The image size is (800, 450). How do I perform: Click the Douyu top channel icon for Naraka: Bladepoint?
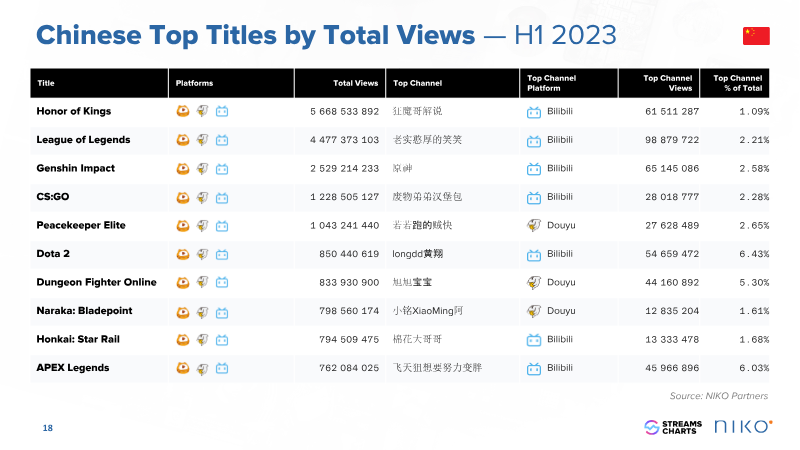(x=534, y=311)
